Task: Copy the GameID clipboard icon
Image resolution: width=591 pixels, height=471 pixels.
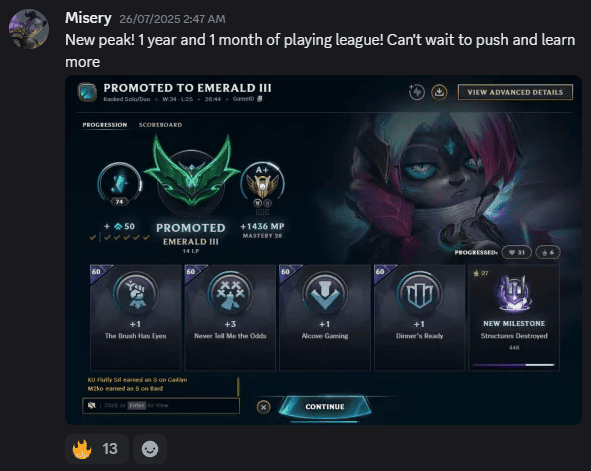Action: (260, 99)
